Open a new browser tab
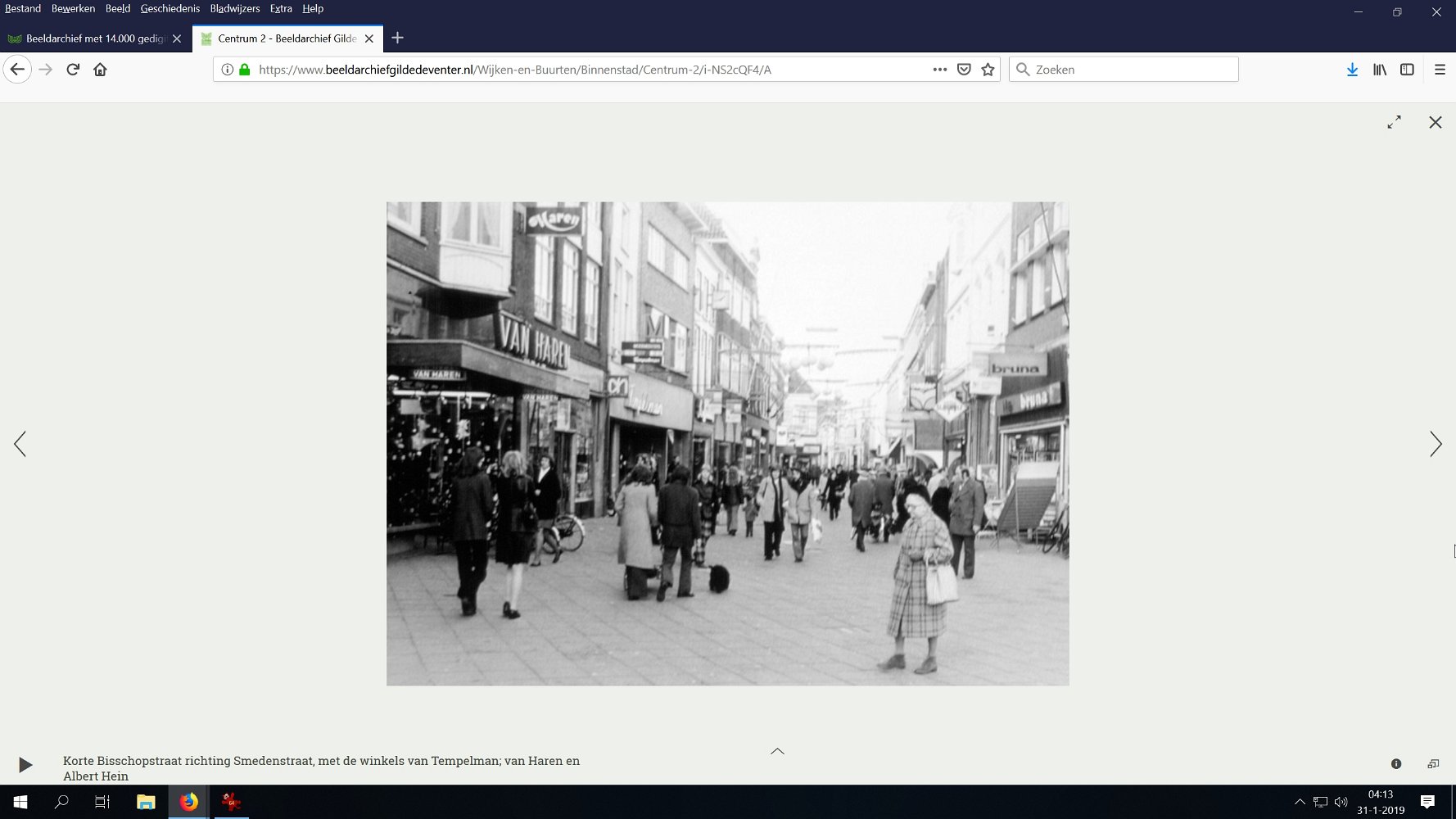Image resolution: width=1456 pixels, height=819 pixels. 397,38
